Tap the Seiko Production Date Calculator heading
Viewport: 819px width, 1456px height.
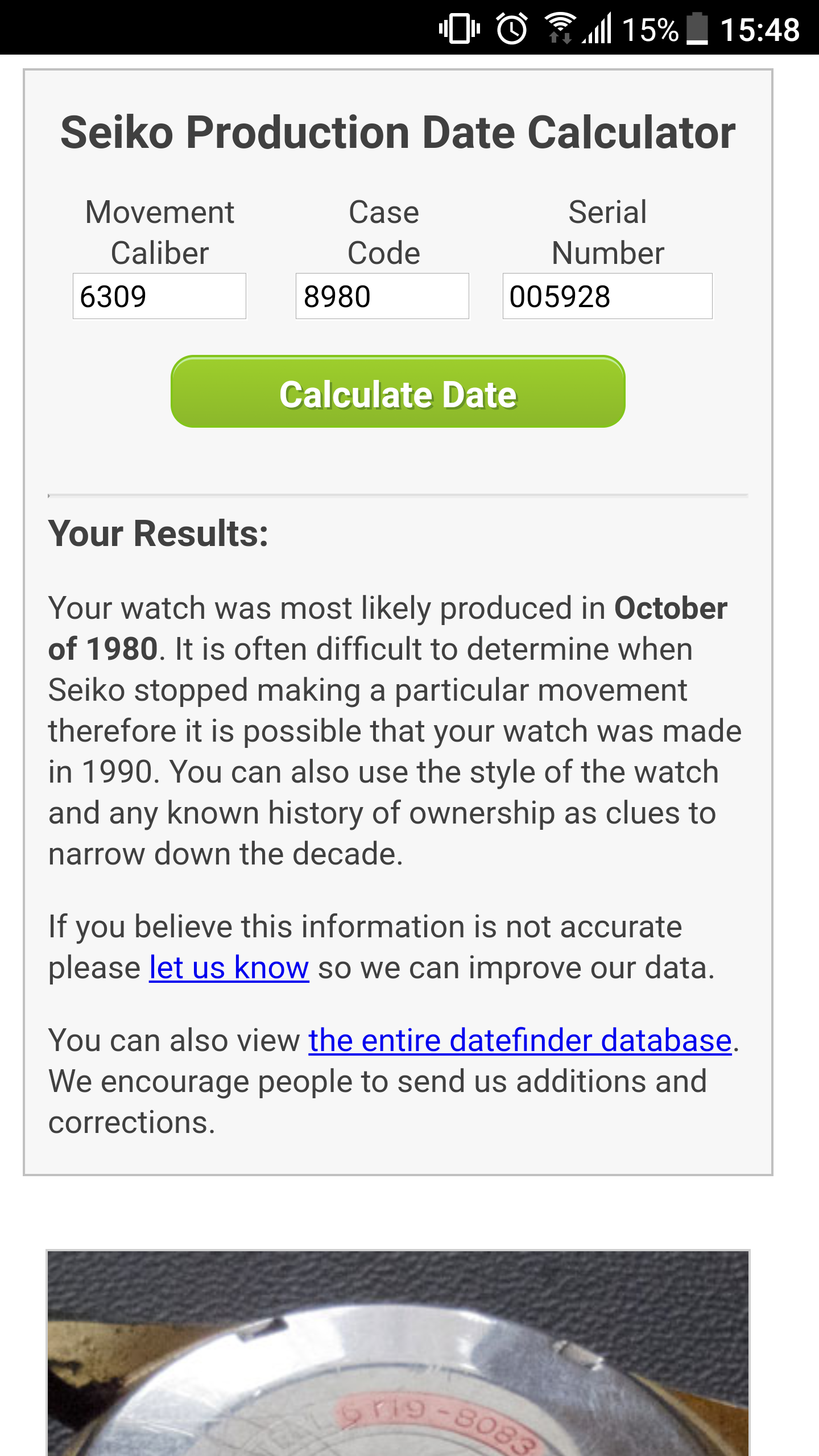(x=398, y=133)
